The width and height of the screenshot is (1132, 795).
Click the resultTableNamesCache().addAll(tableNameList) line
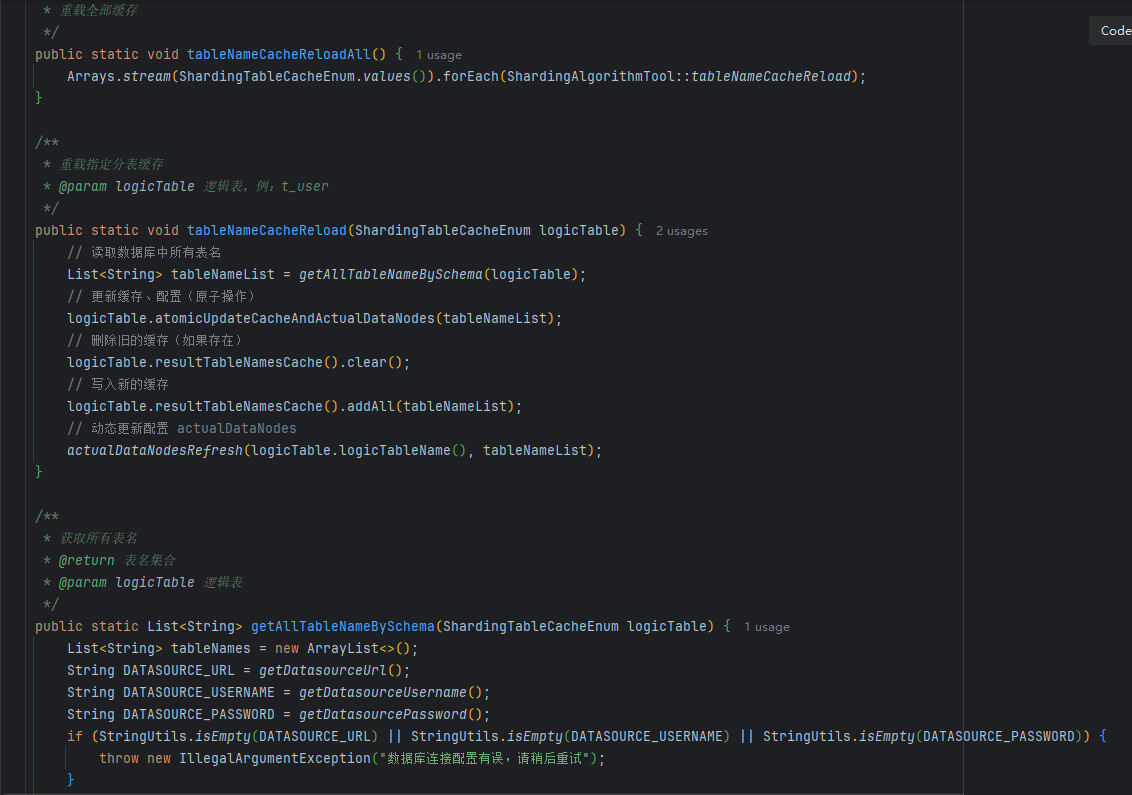pyautogui.click(x=295, y=407)
